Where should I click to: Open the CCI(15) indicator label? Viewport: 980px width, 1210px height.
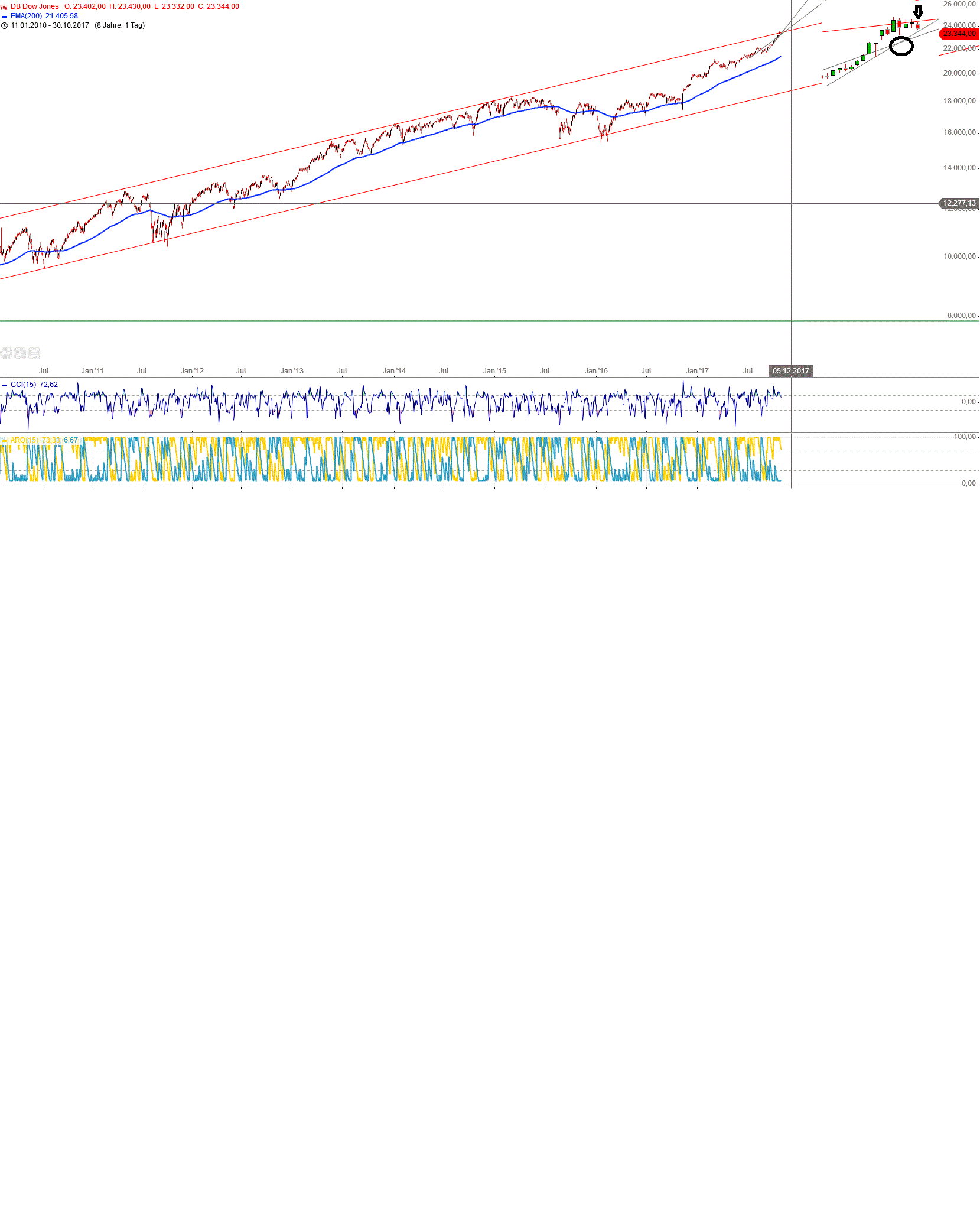[24, 385]
